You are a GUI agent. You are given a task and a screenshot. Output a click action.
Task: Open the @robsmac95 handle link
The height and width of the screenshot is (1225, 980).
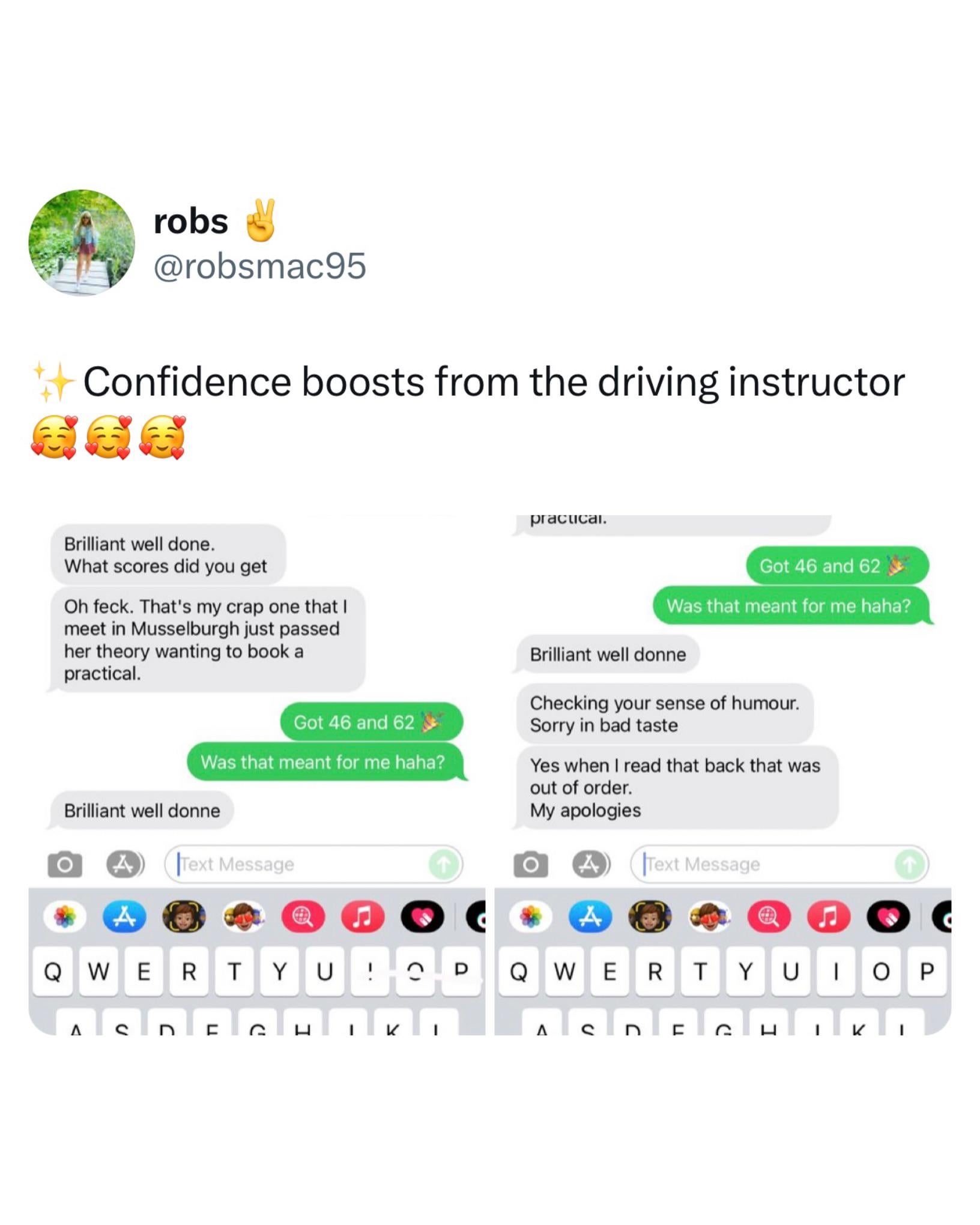pyautogui.click(x=259, y=266)
